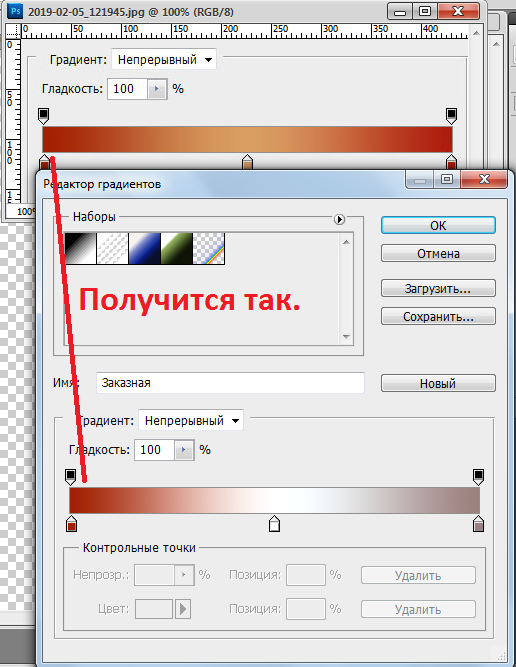Select the right opacity stop above gradient
Screen dimensions: 516x667
(479, 477)
